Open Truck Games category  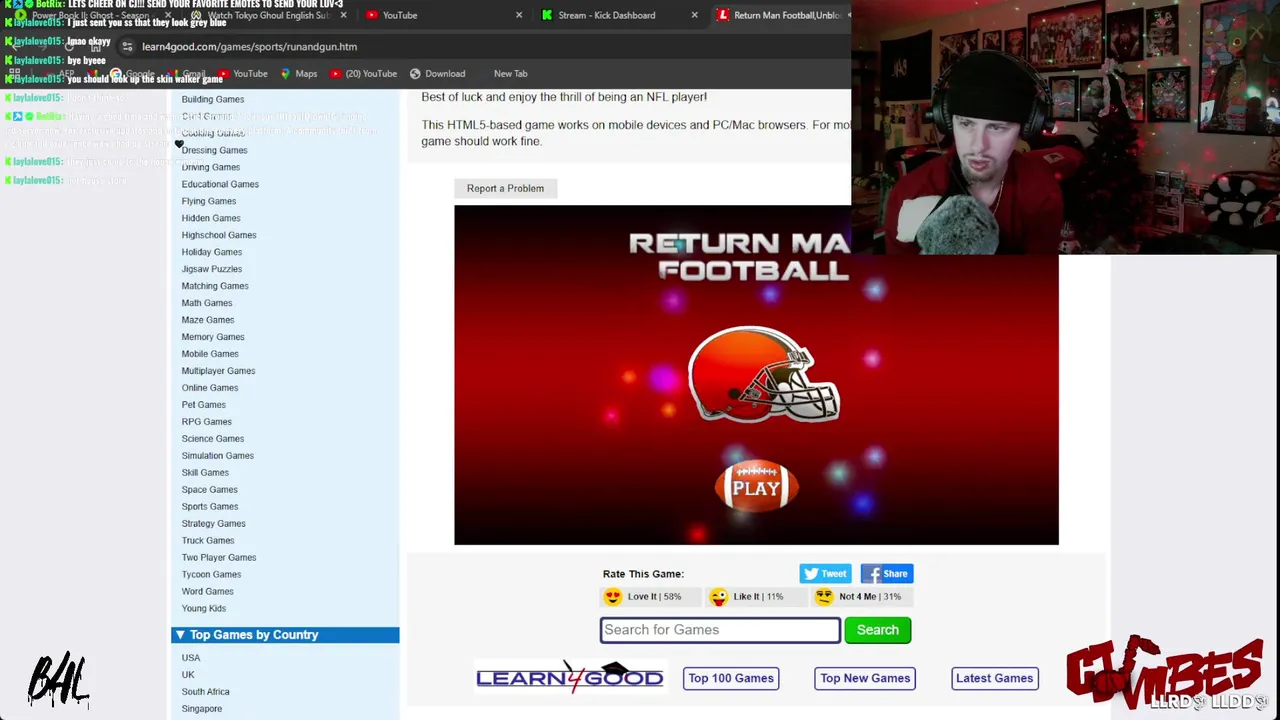[x=208, y=541]
